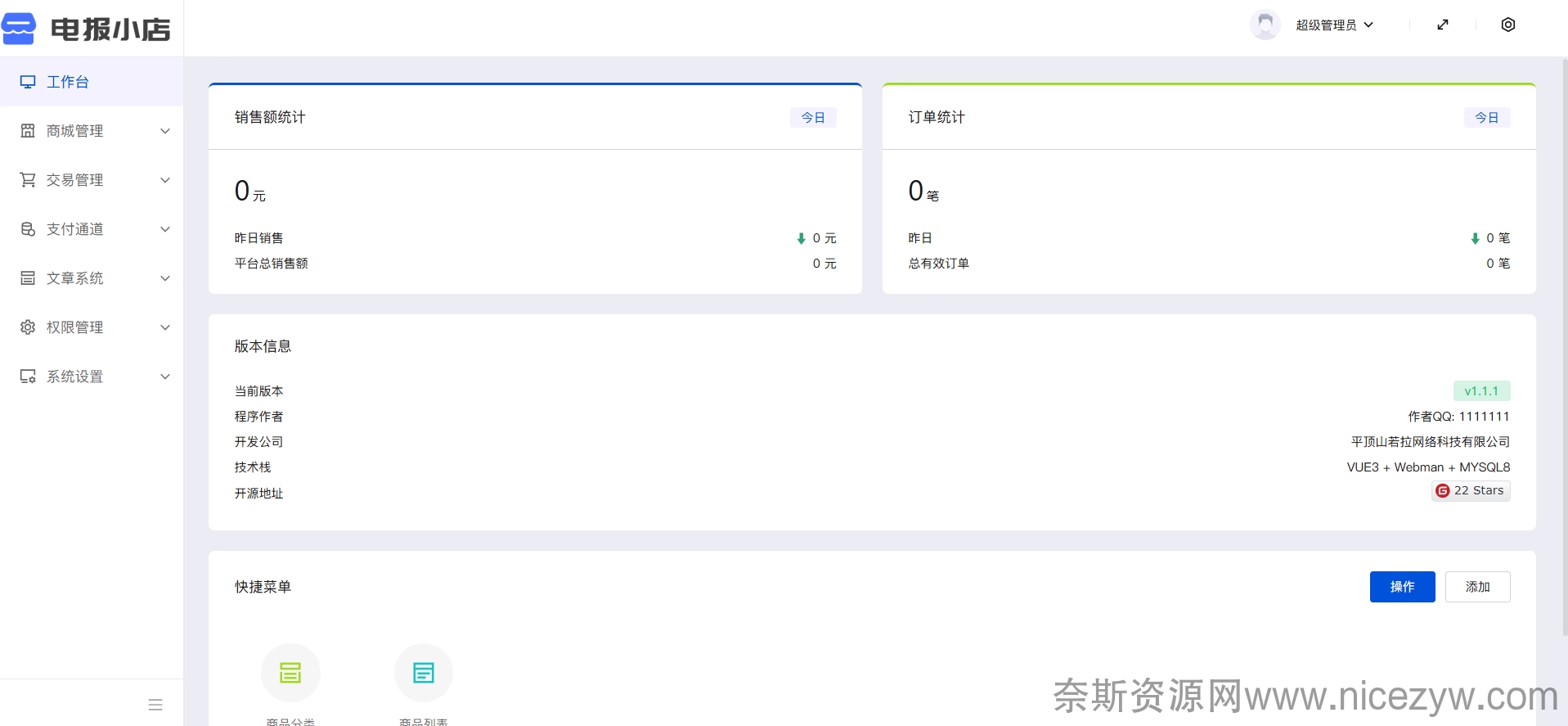1568x726 pixels.
Task: Open the 文章系统 sidebar menu
Action: pos(75,278)
